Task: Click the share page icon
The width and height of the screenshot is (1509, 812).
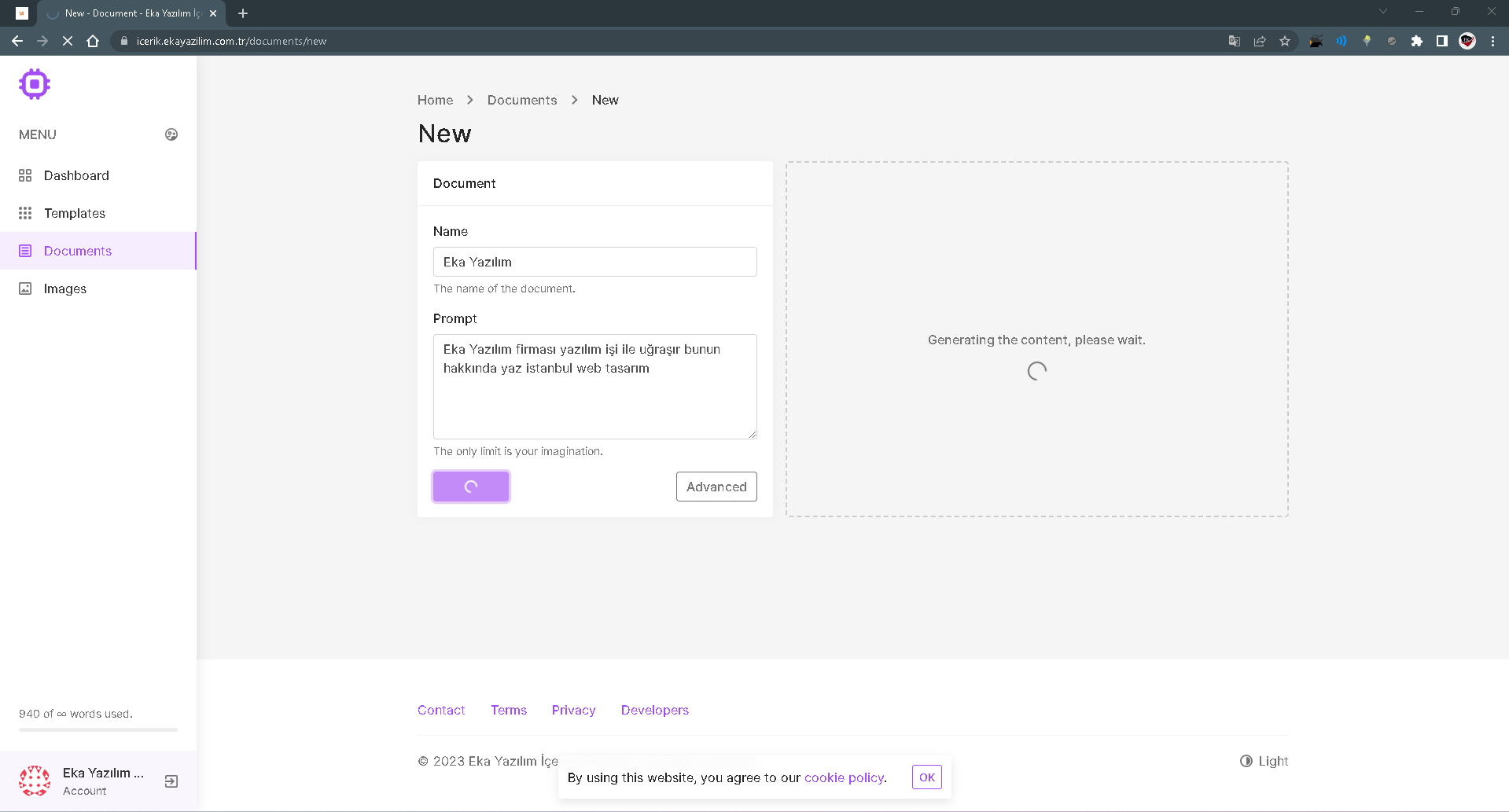Action: click(x=1260, y=41)
